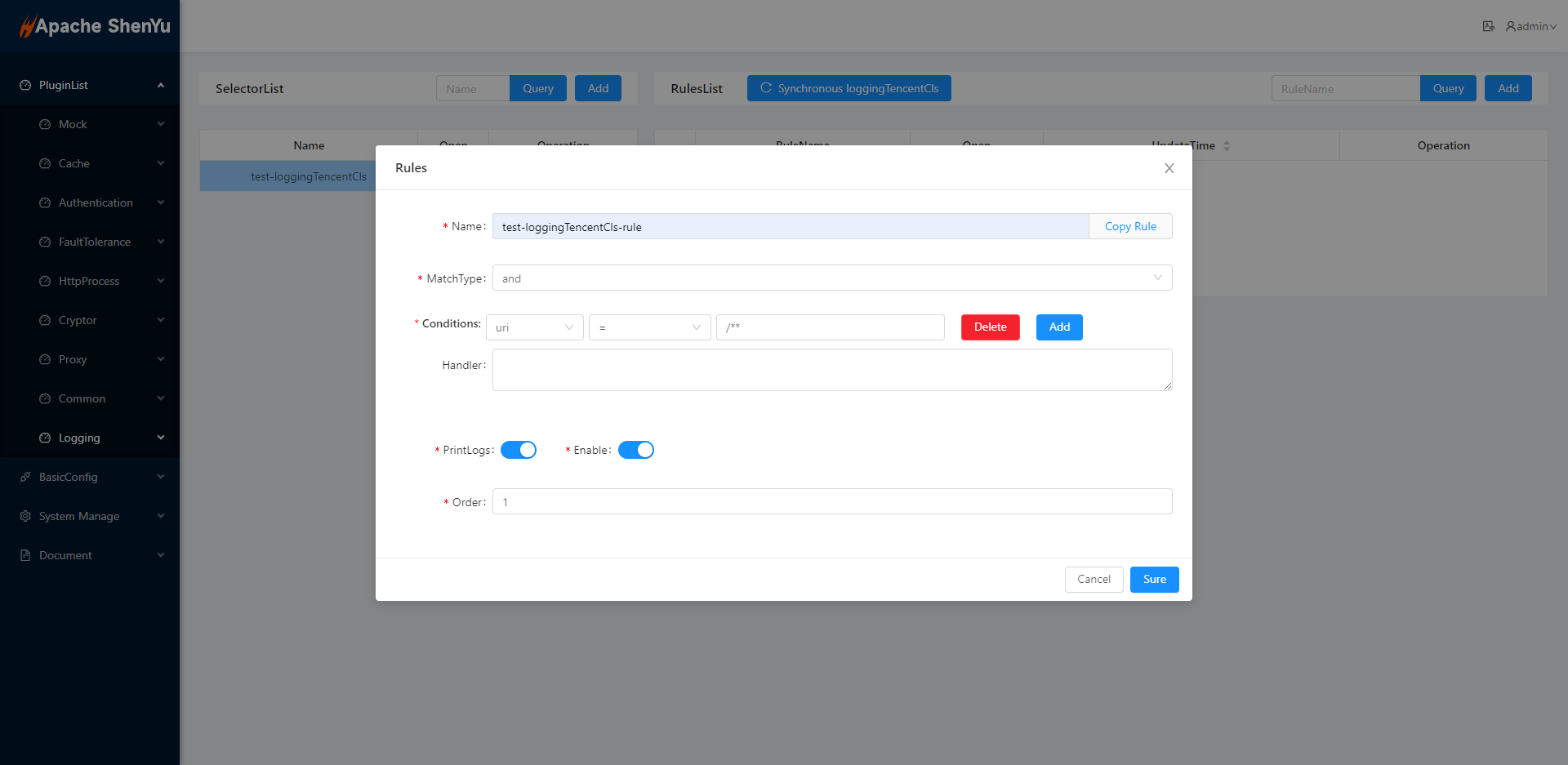
Task: Open the condition operator dropdown
Action: (649, 327)
